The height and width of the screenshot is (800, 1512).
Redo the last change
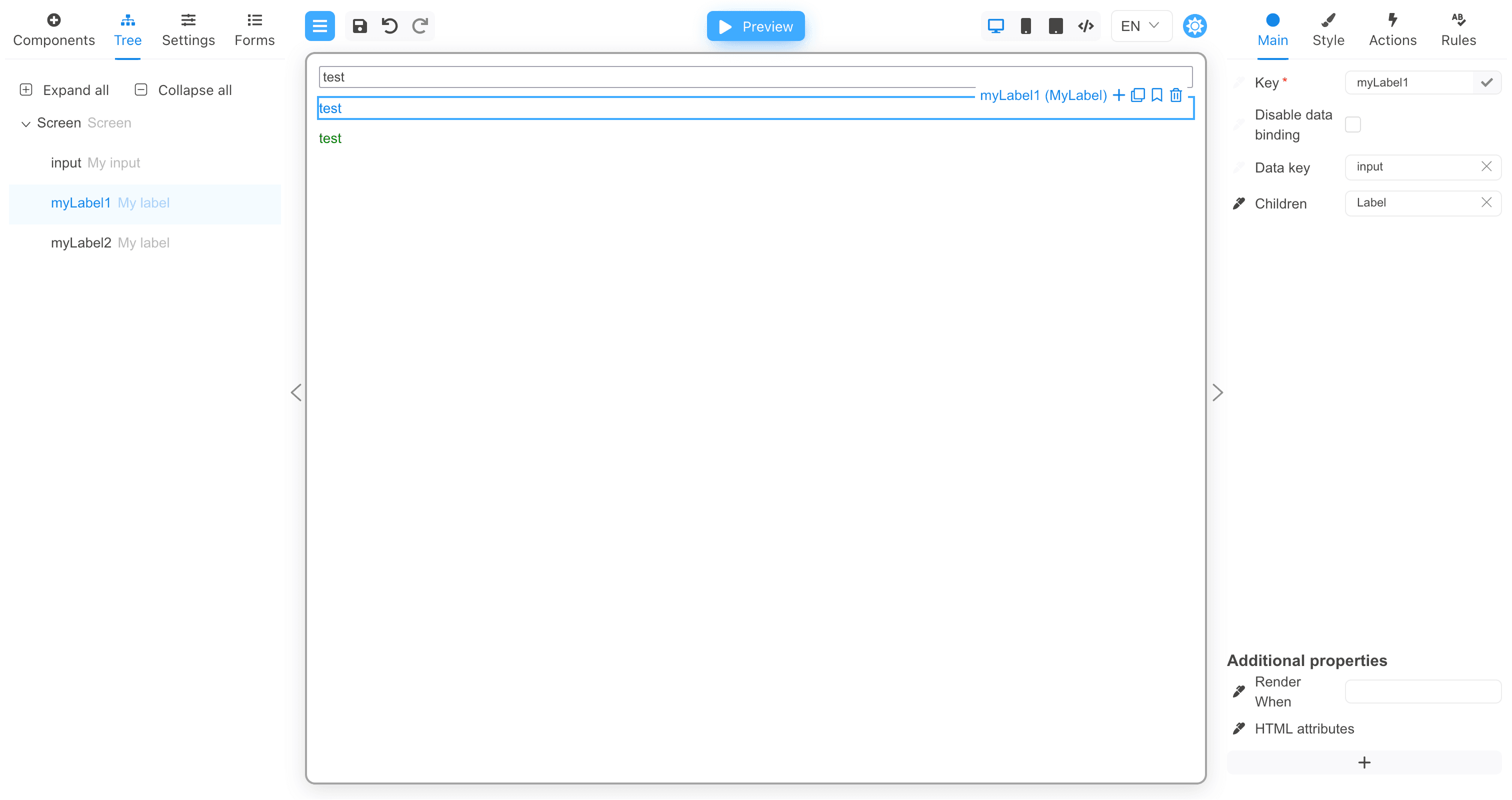tap(419, 26)
